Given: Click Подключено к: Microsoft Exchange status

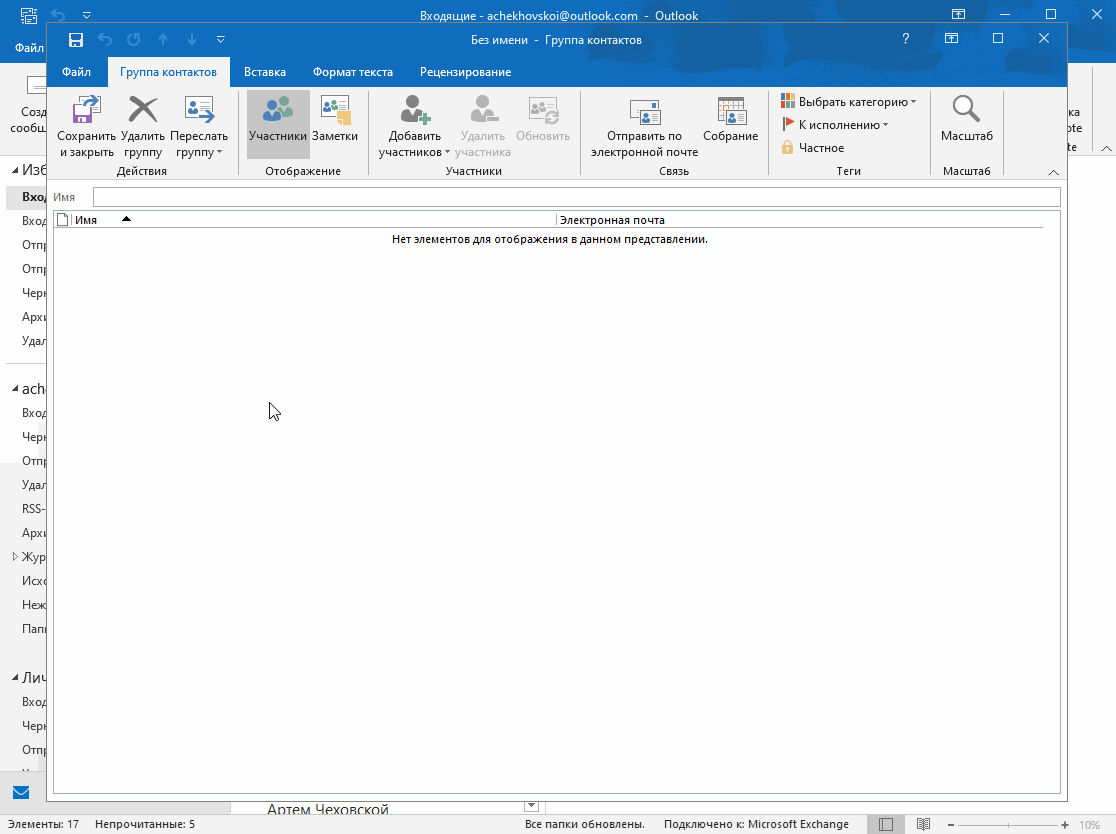Looking at the screenshot, I should (756, 824).
